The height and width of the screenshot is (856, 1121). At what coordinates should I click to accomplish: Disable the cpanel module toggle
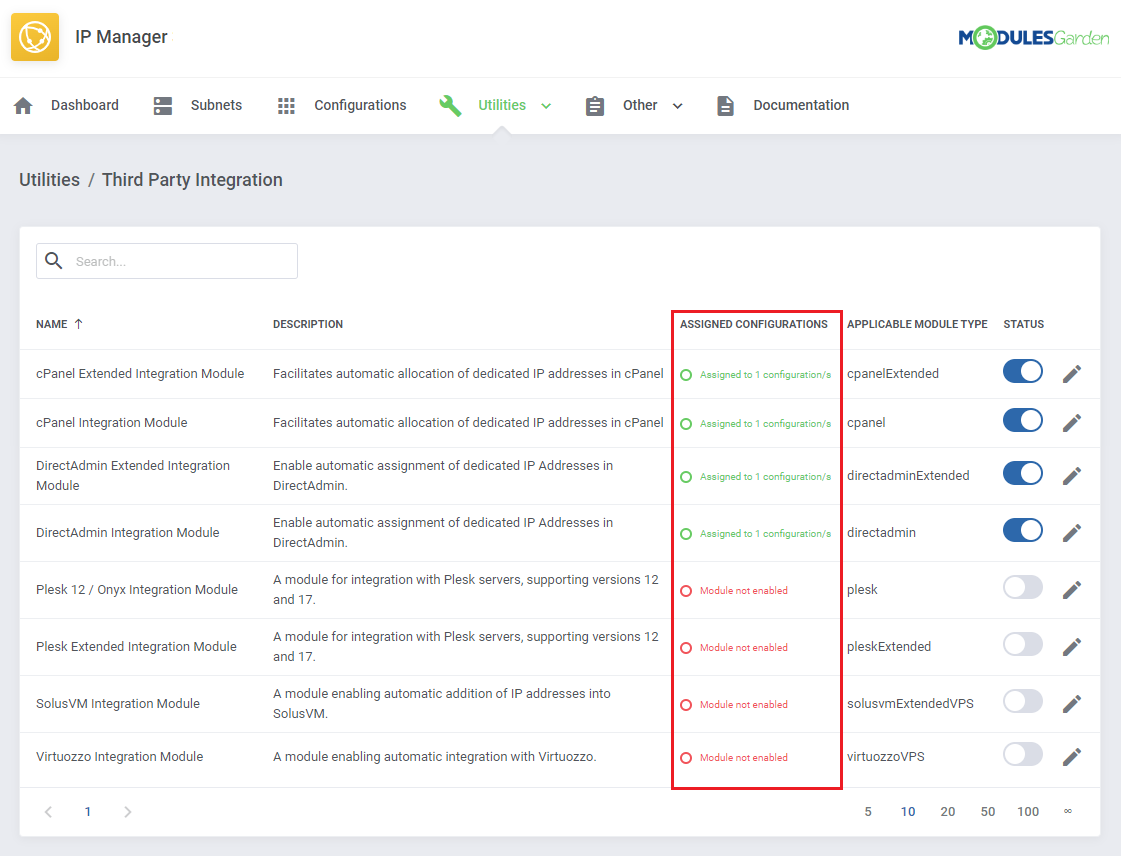click(x=1022, y=420)
